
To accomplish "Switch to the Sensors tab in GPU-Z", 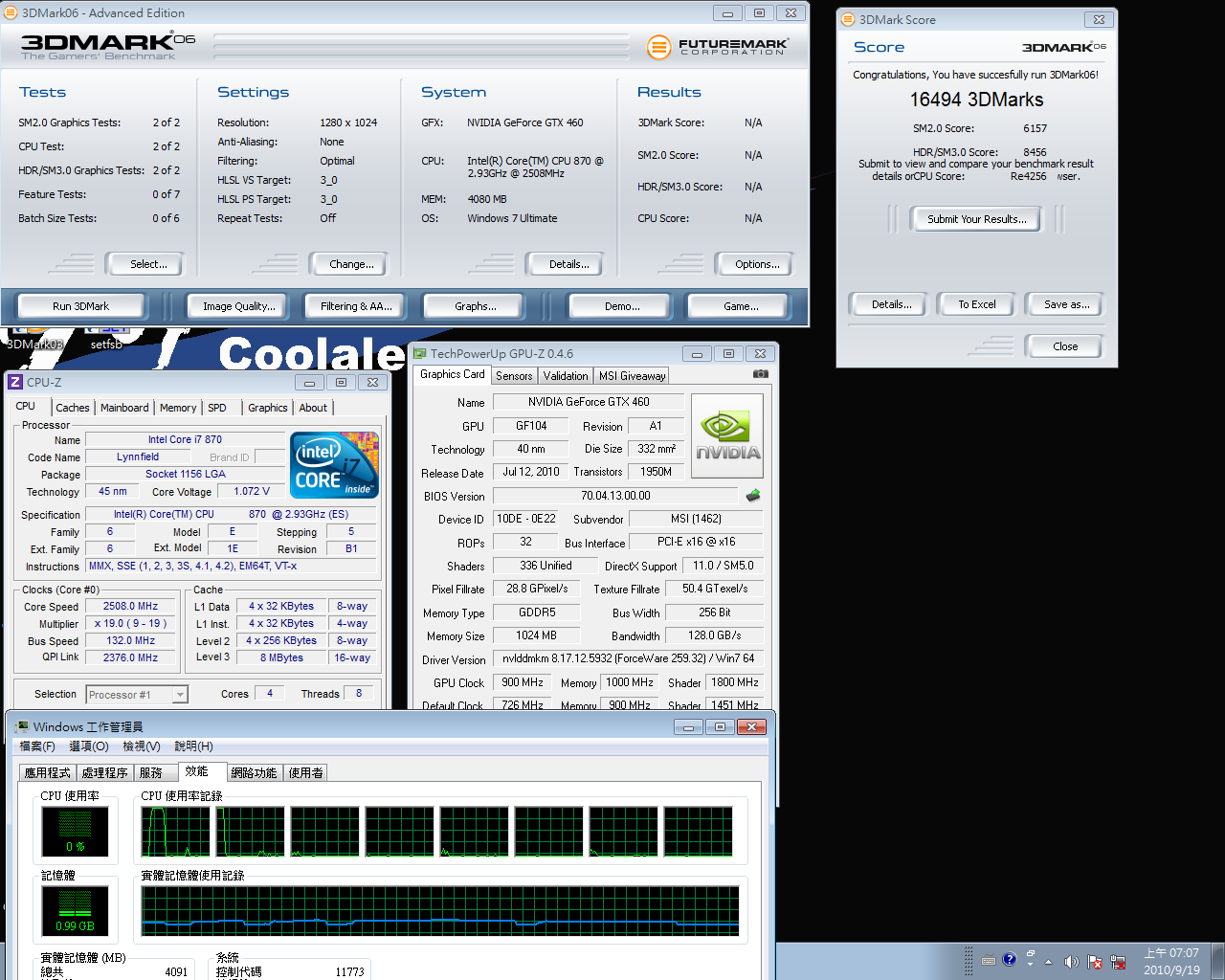I will pyautogui.click(x=514, y=376).
